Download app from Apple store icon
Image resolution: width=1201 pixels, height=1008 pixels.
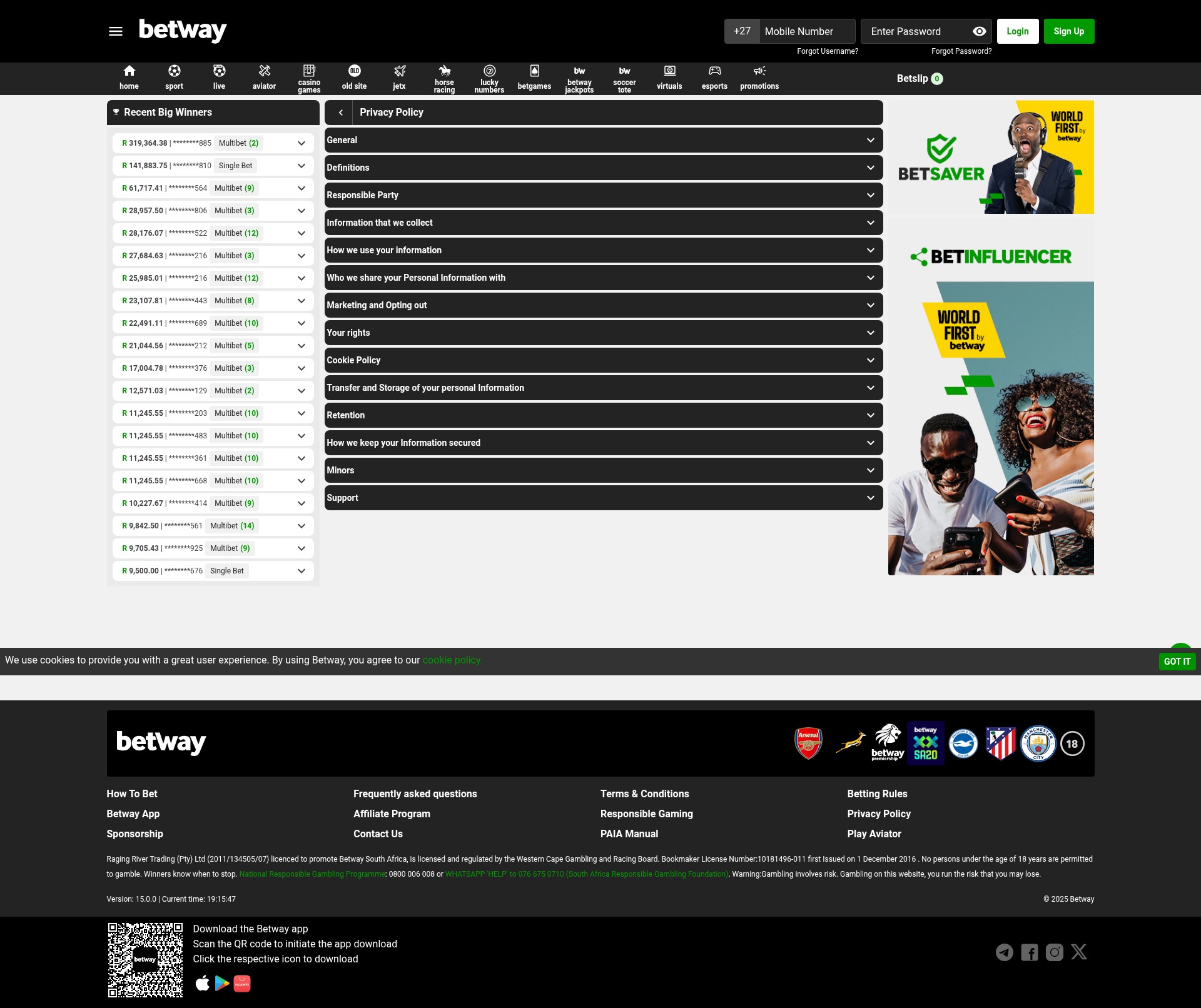click(x=202, y=984)
